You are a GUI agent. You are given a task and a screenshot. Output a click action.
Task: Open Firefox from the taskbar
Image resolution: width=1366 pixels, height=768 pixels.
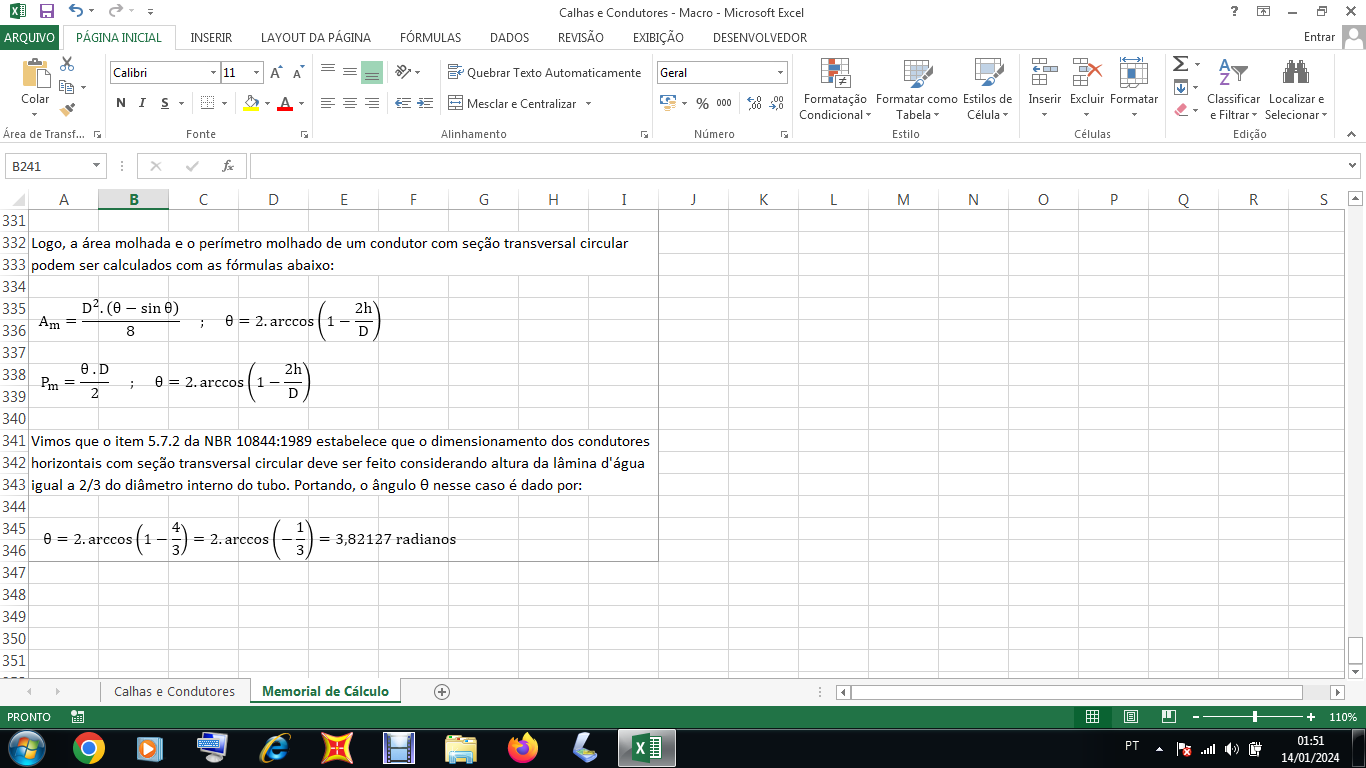522,747
